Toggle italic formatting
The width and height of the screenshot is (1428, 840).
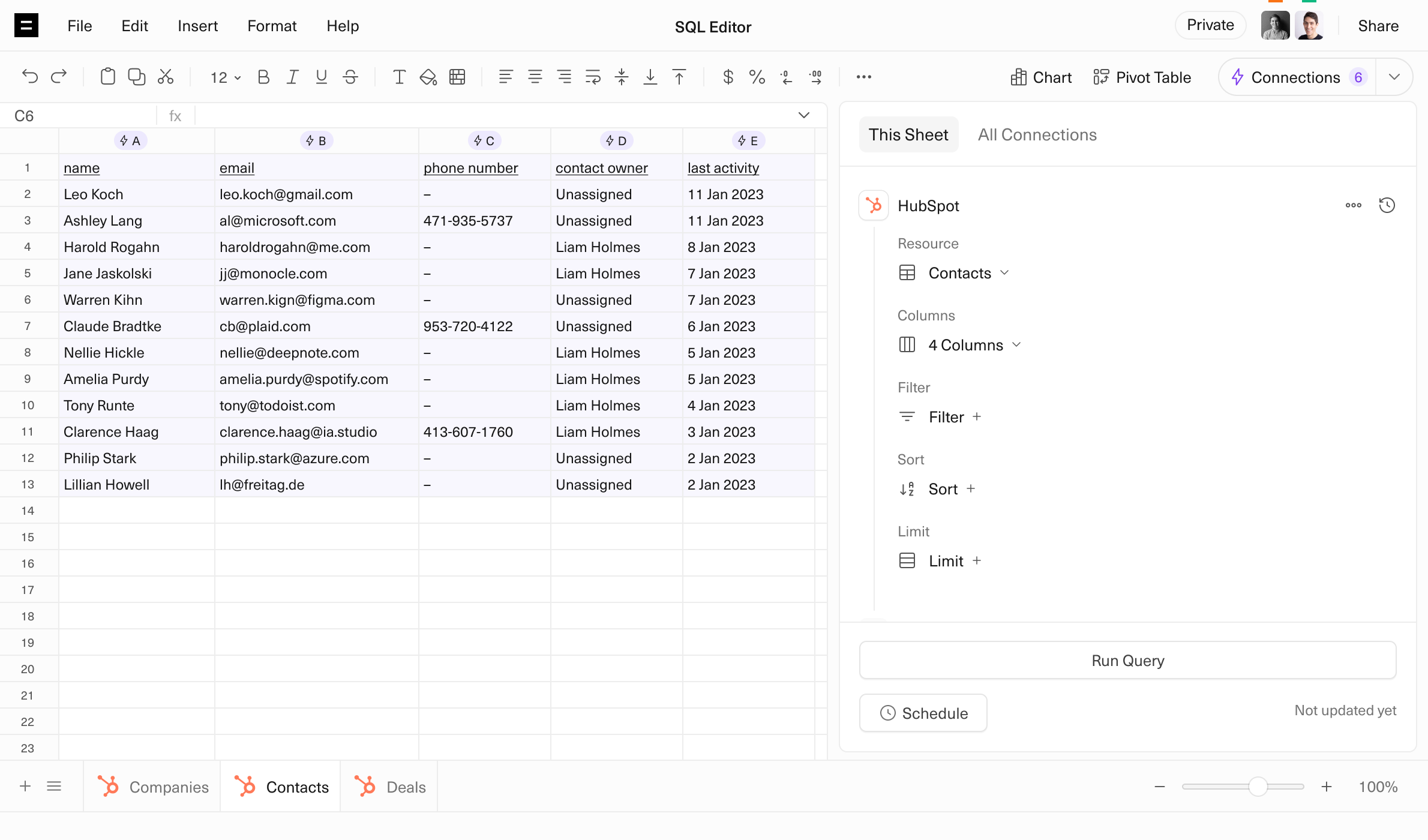(x=292, y=77)
